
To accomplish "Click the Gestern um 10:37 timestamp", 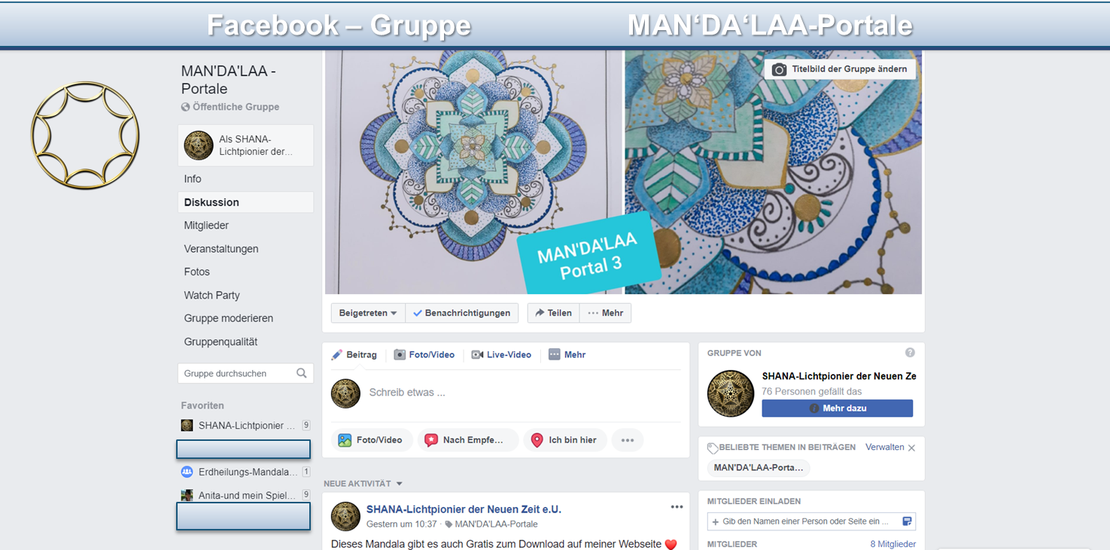I will click(401, 525).
